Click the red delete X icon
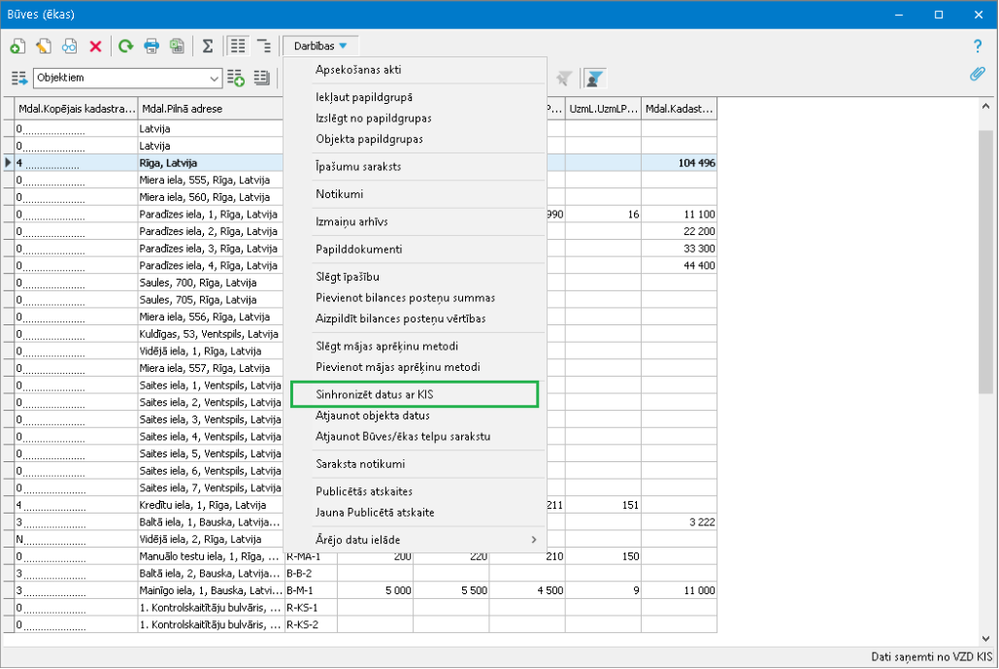Image resolution: width=999 pixels, height=669 pixels. (96, 46)
